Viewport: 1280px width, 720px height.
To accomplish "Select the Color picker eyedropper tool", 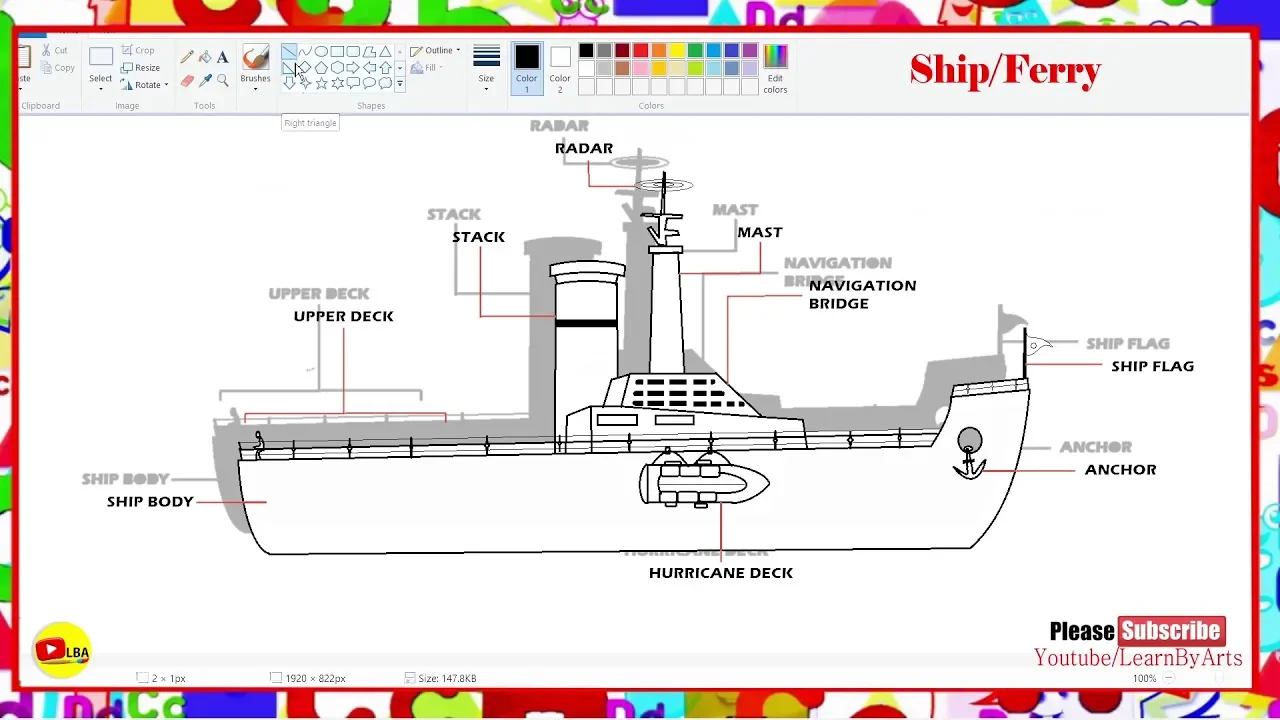I will pos(205,80).
